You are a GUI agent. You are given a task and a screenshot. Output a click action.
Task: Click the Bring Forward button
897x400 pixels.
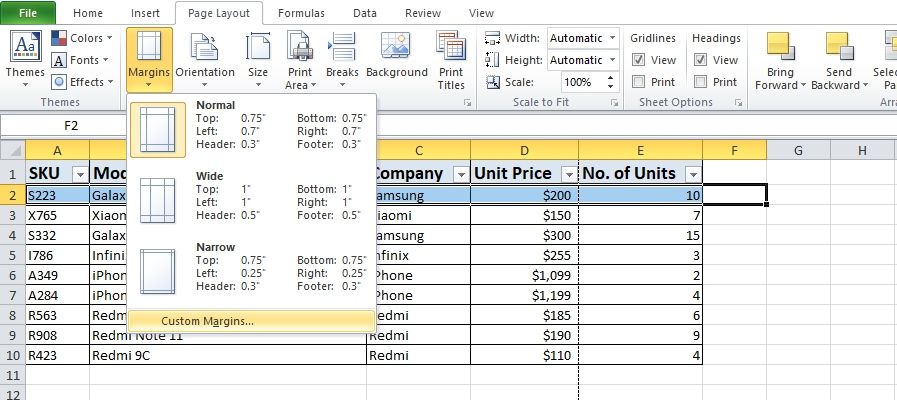tap(779, 60)
